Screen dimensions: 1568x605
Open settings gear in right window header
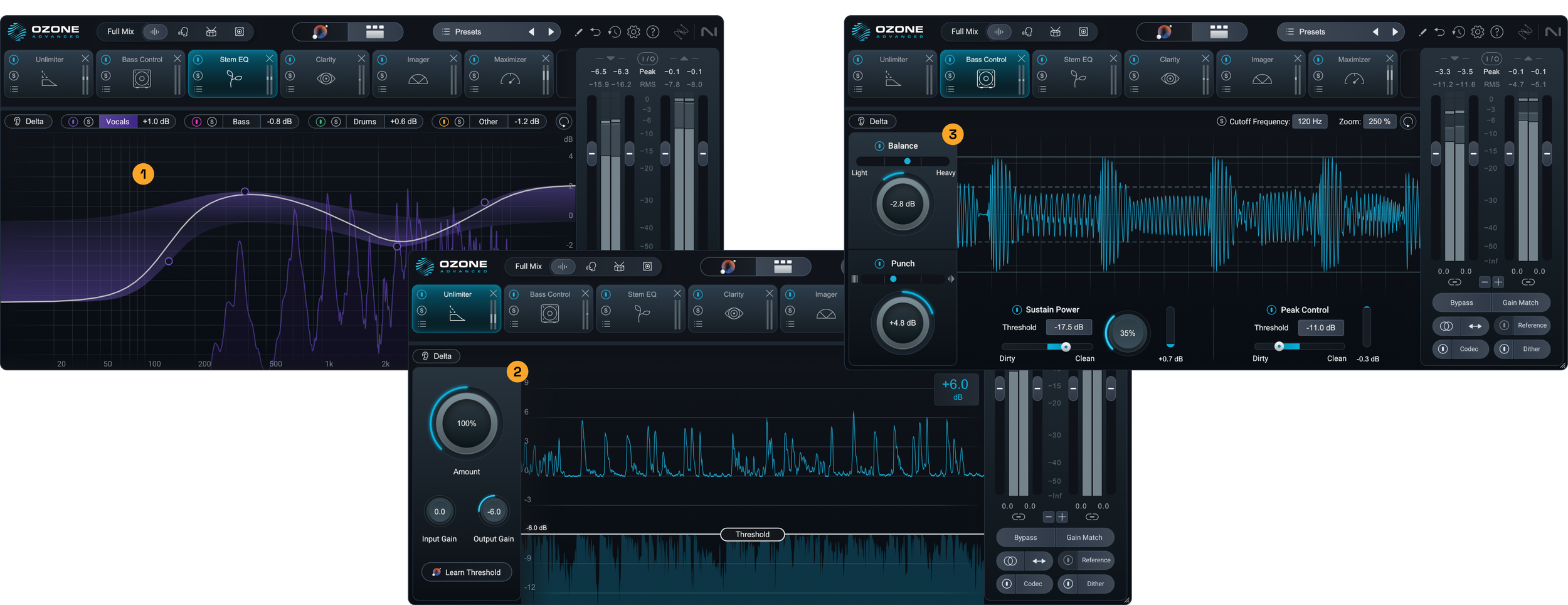click(1478, 31)
